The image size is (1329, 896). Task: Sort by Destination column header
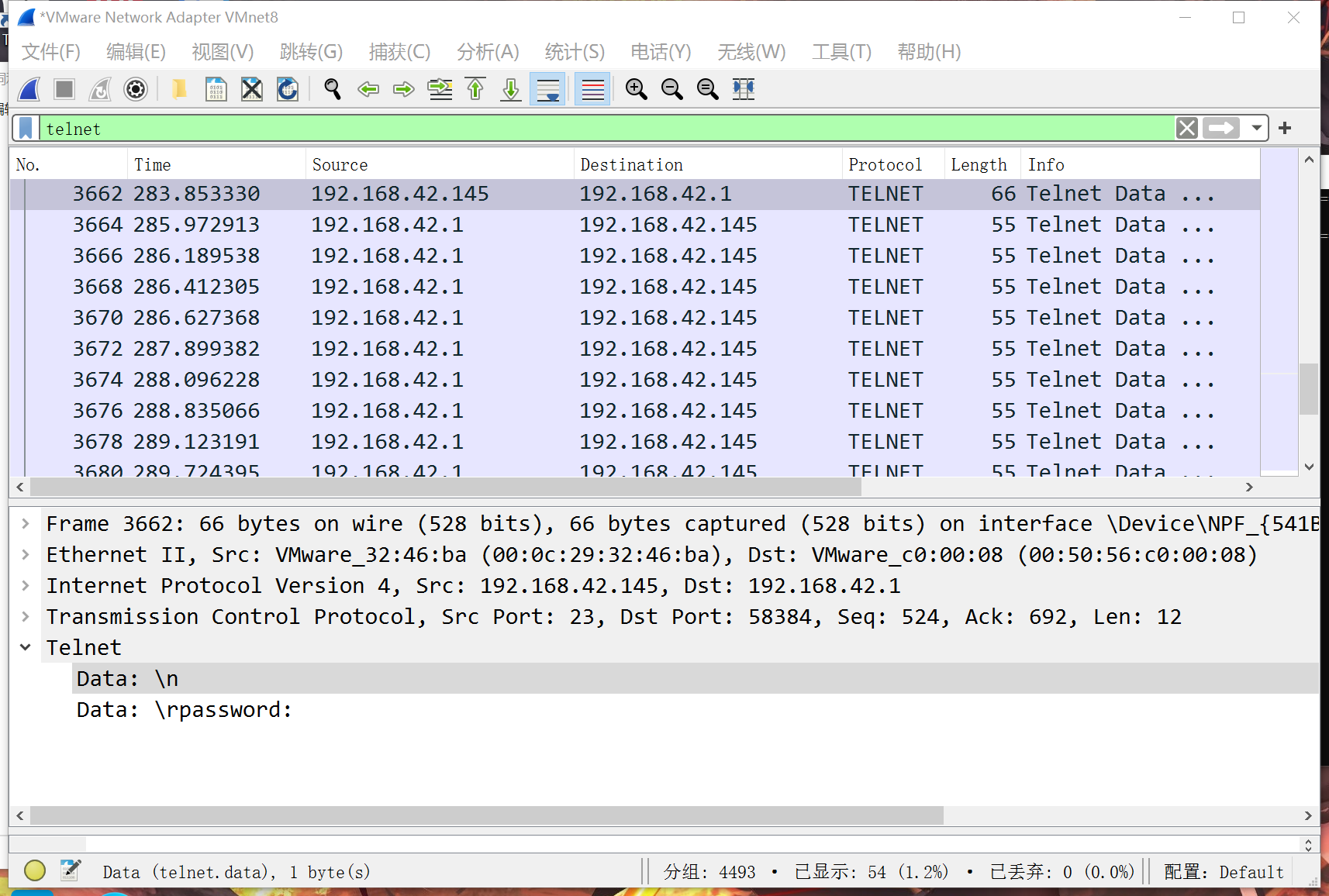[x=708, y=164]
